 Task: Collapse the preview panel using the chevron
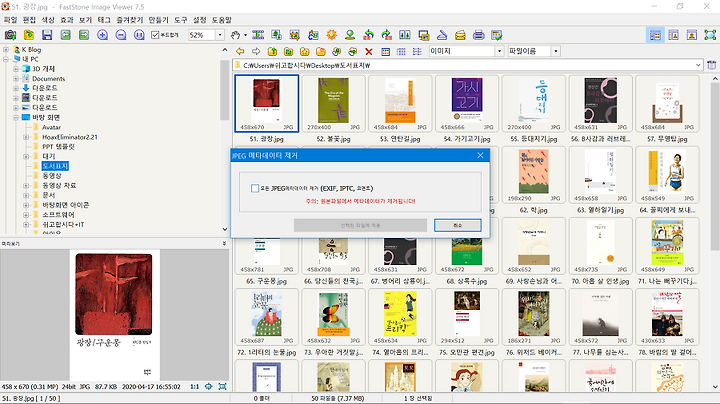coord(224,243)
